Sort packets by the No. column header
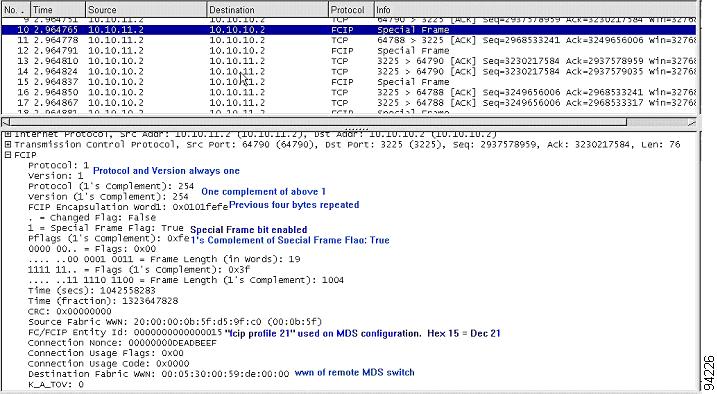The height and width of the screenshot is (394, 717). [x=16, y=10]
